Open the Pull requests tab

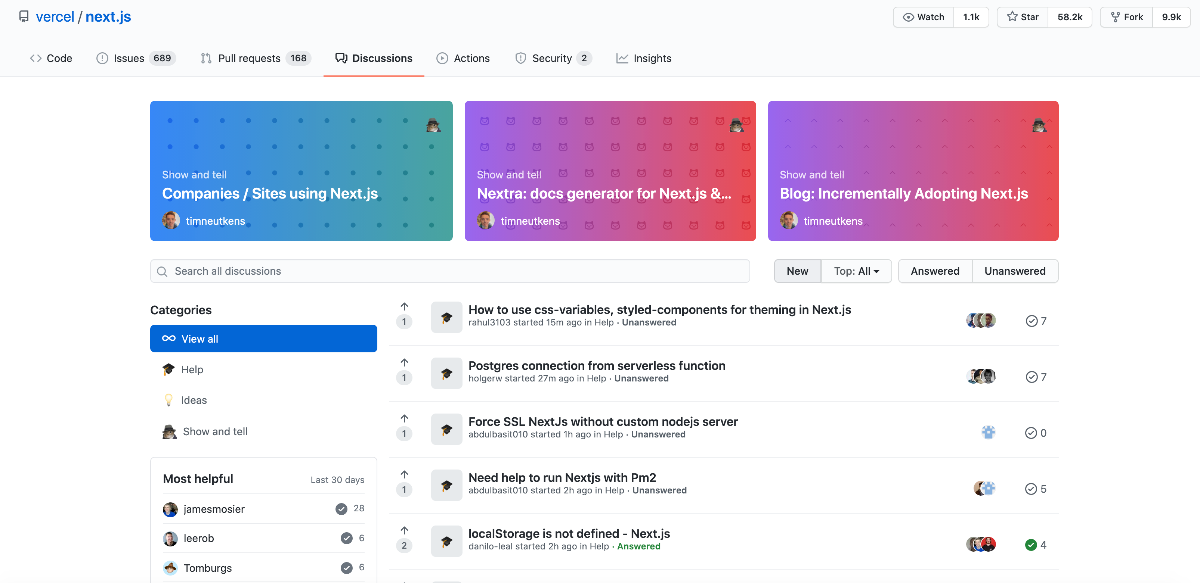(x=255, y=58)
